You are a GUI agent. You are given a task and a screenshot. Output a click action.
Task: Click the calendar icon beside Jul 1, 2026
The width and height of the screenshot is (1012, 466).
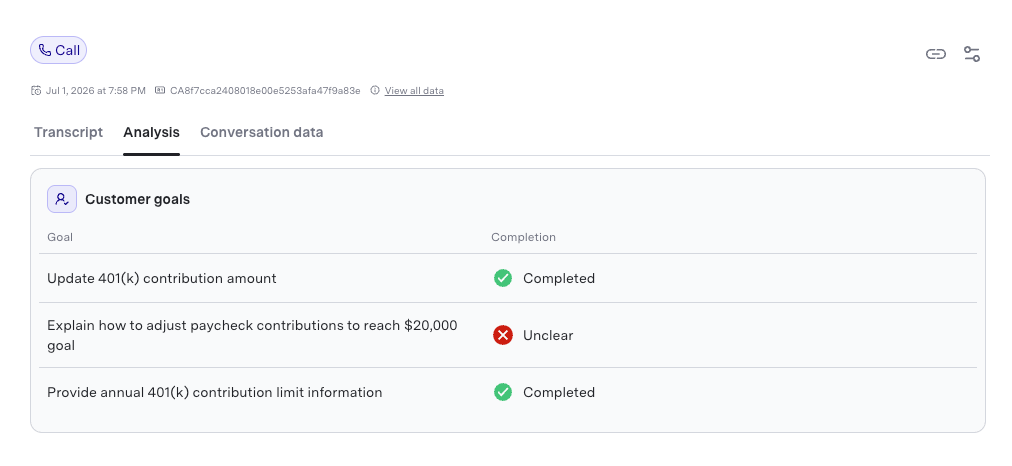pos(36,90)
